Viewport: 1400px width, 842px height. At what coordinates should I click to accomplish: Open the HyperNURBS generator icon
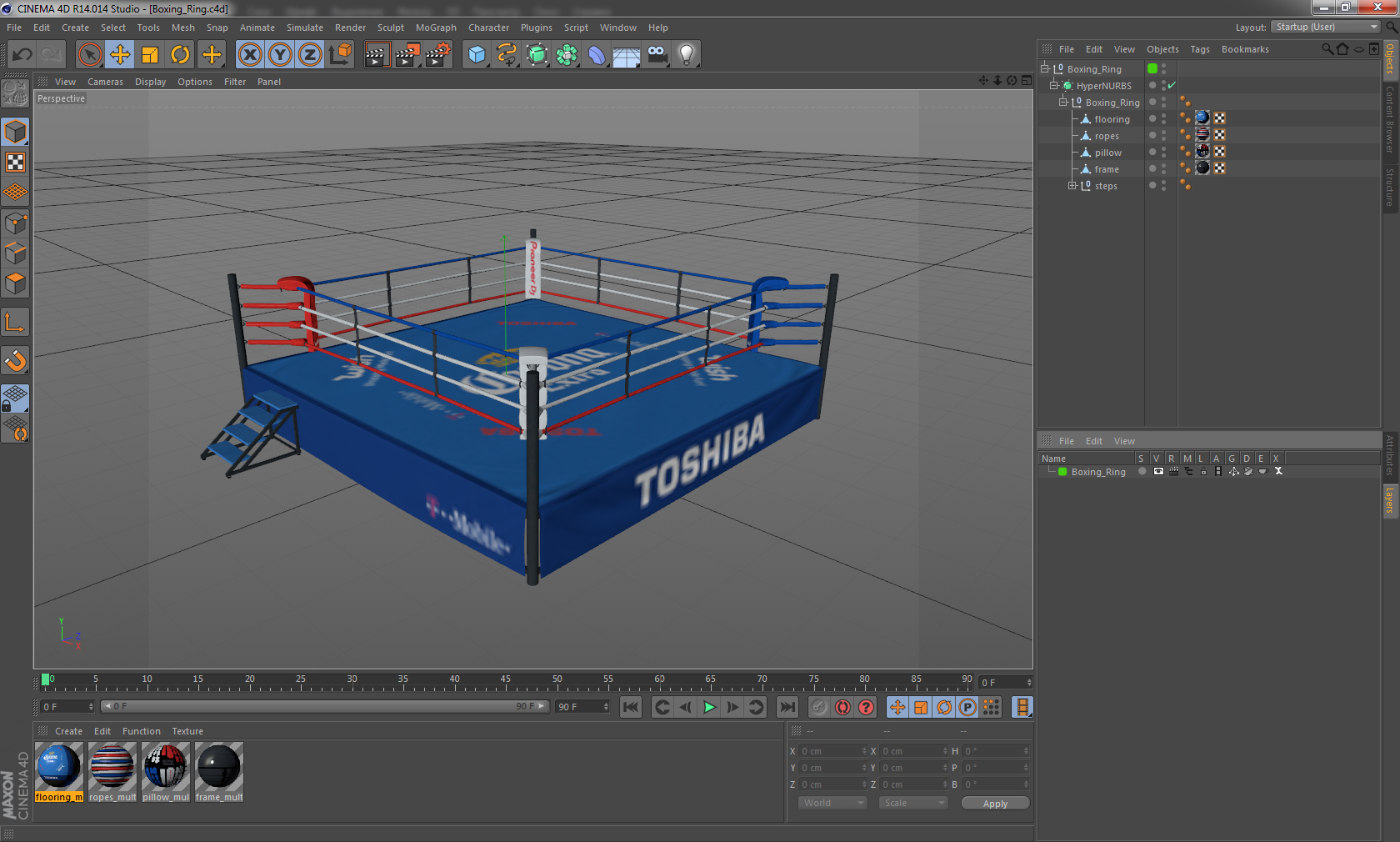537,55
